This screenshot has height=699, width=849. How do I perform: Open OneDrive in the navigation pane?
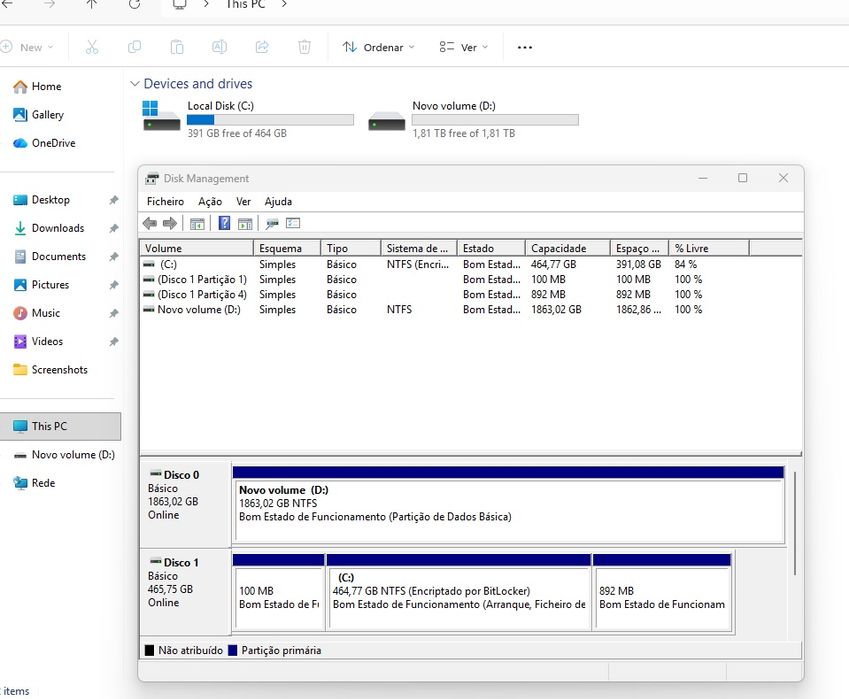coord(44,143)
